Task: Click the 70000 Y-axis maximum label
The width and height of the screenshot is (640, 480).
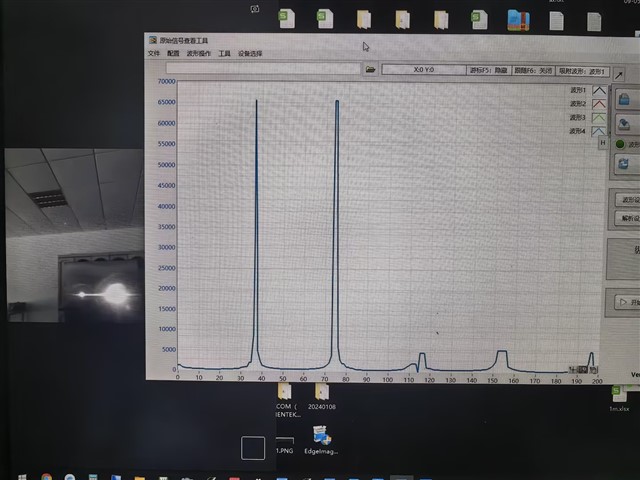Action: (x=167, y=81)
